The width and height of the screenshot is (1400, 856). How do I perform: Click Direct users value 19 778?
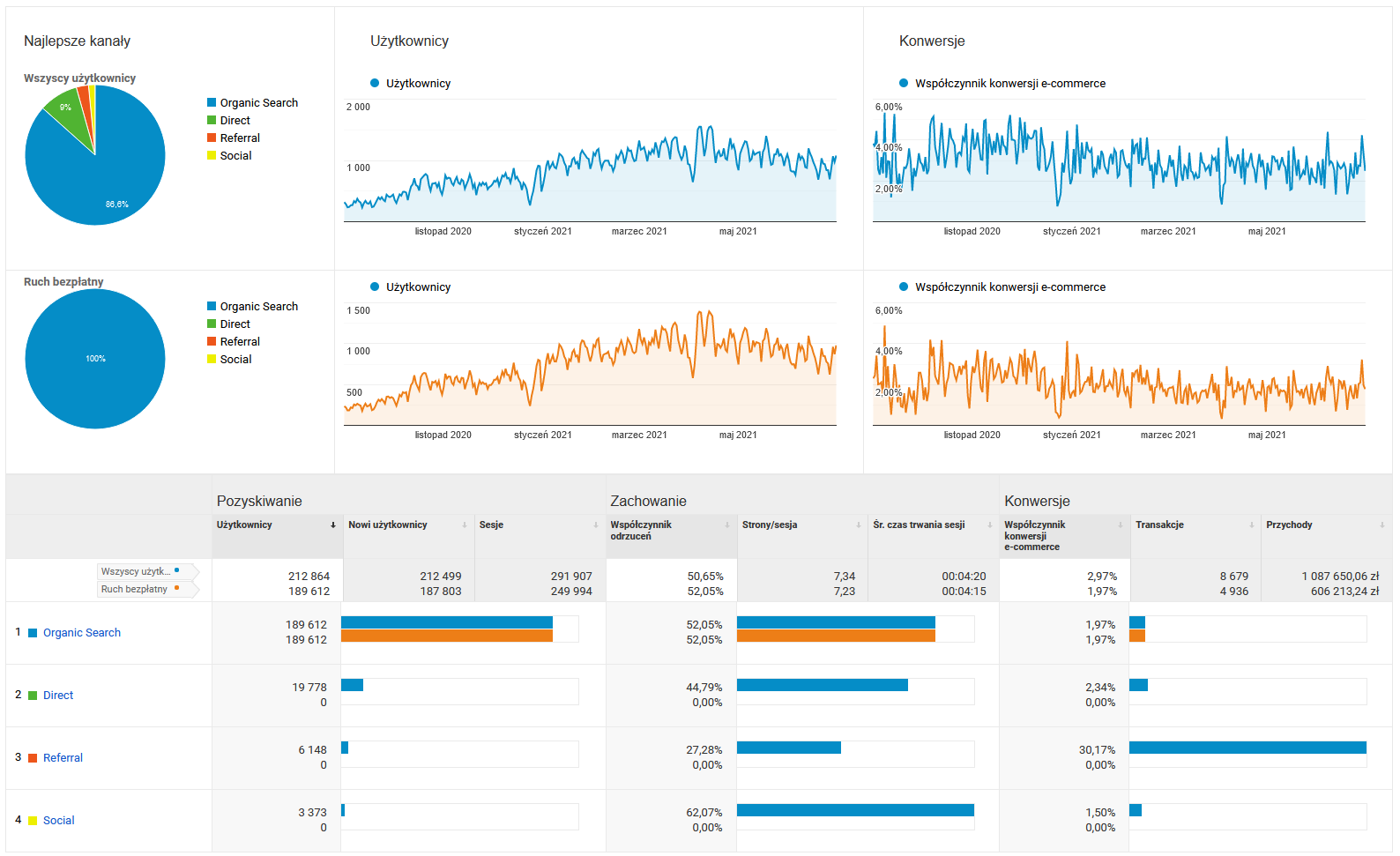pyautogui.click(x=309, y=688)
